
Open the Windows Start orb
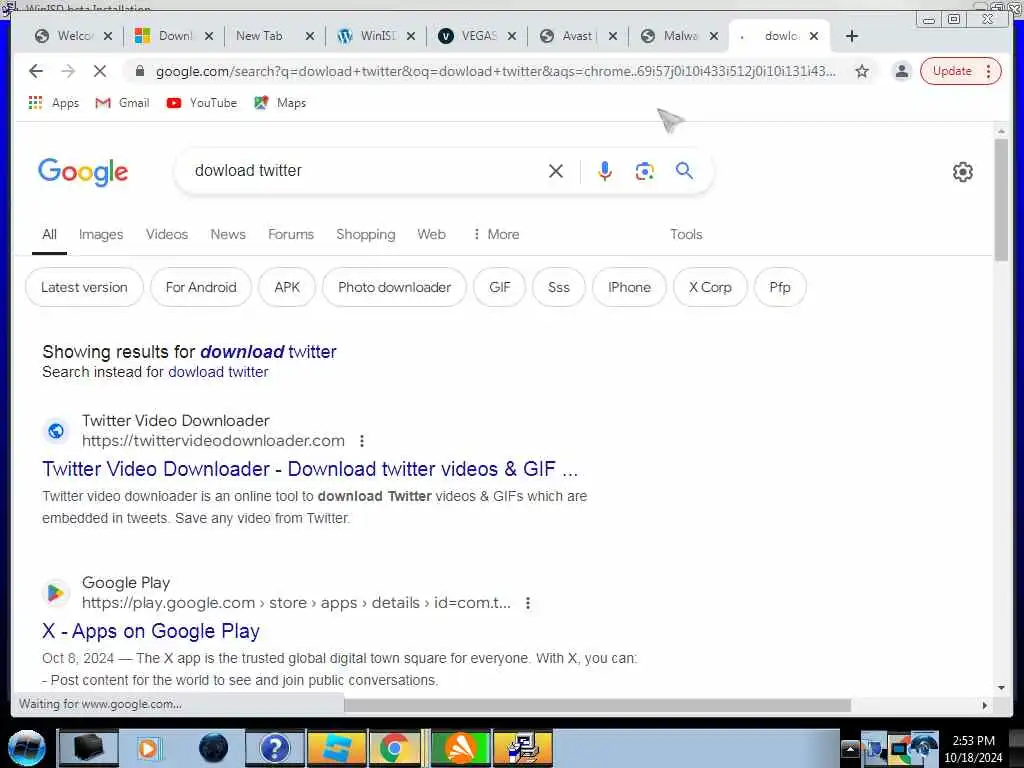click(27, 748)
